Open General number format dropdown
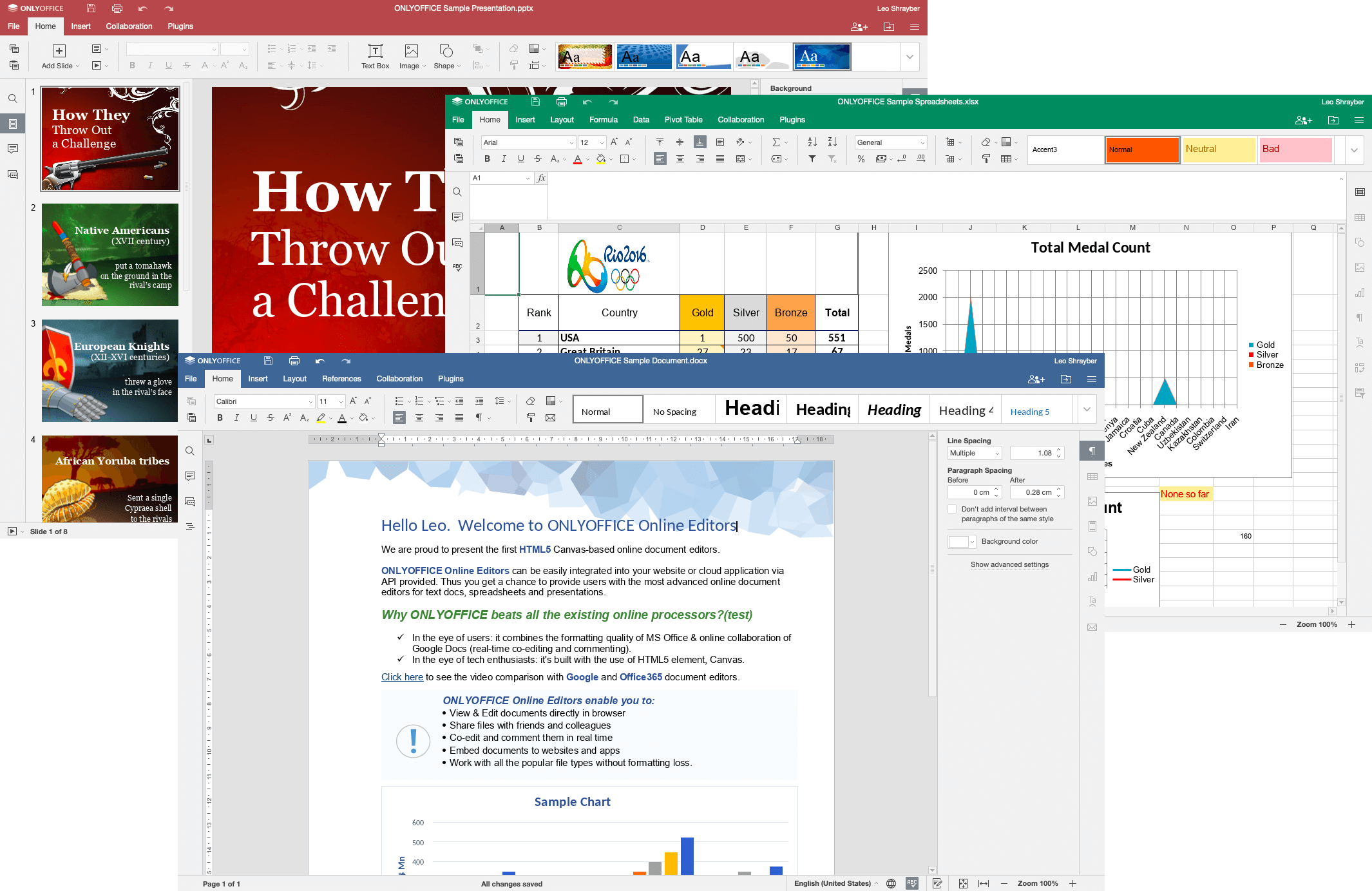The image size is (1372, 891). (922, 143)
